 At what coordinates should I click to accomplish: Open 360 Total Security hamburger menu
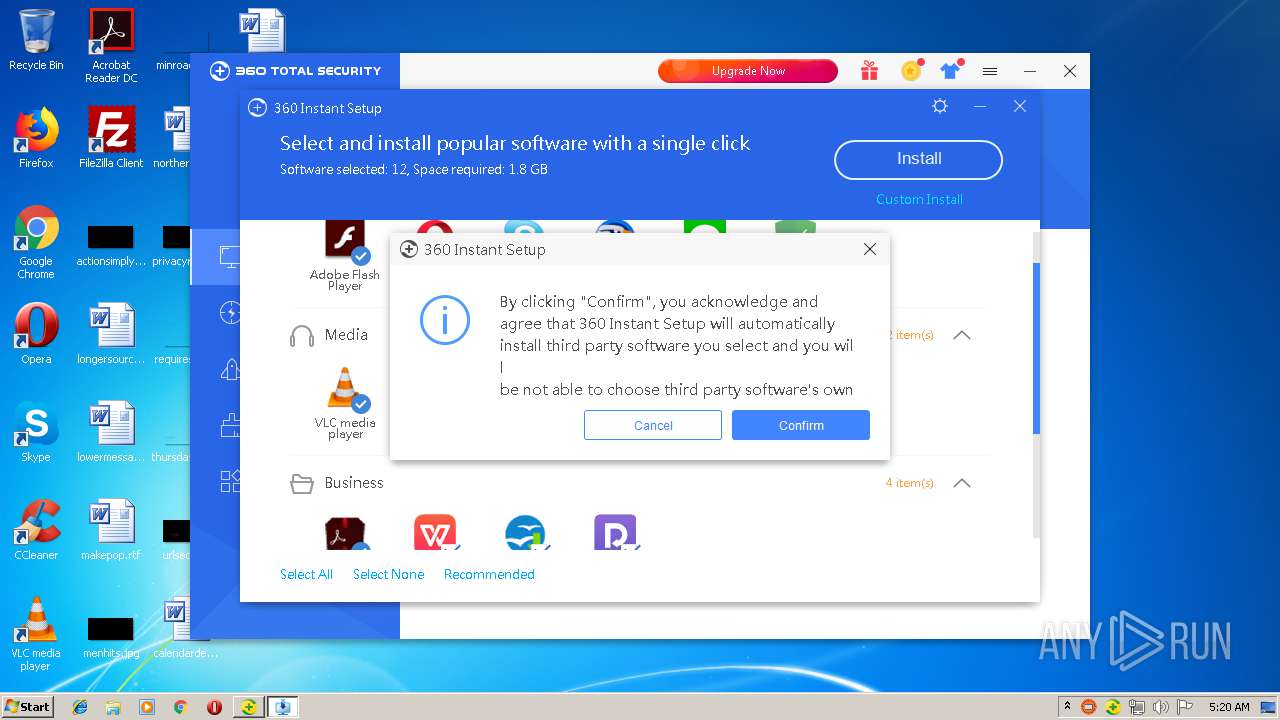pos(990,71)
